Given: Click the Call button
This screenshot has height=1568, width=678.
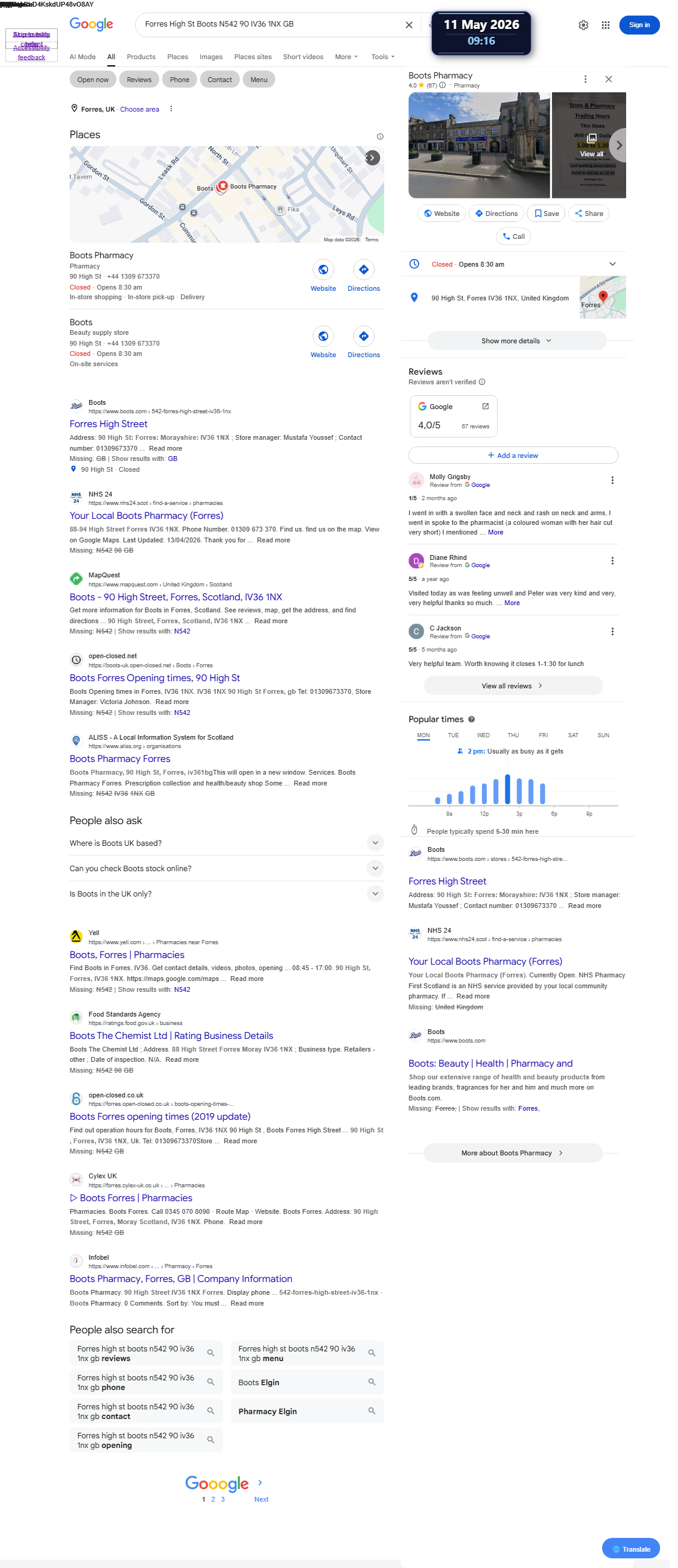Looking at the screenshot, I should click(x=519, y=240).
